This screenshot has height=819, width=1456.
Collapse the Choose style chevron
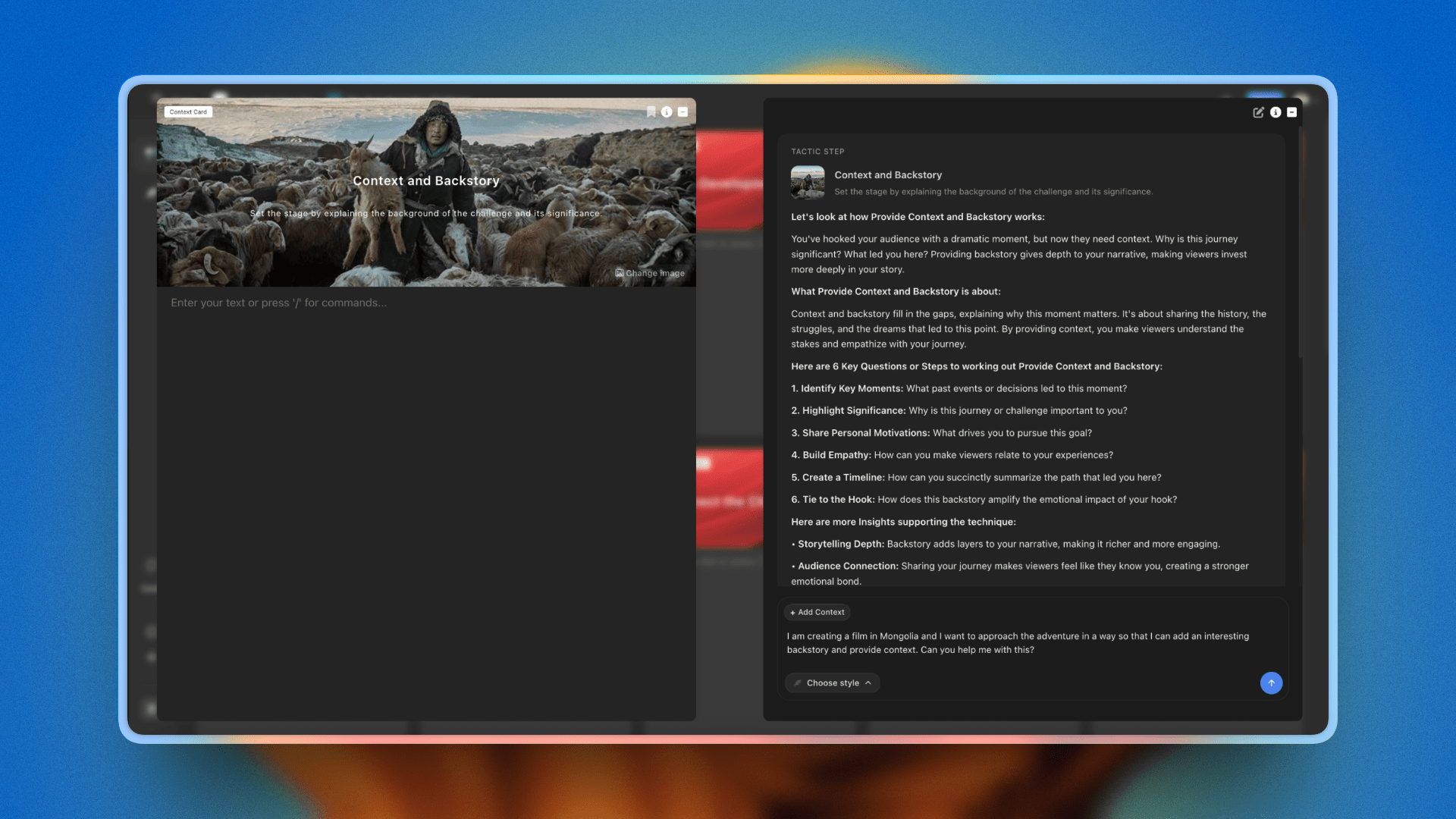(x=869, y=682)
